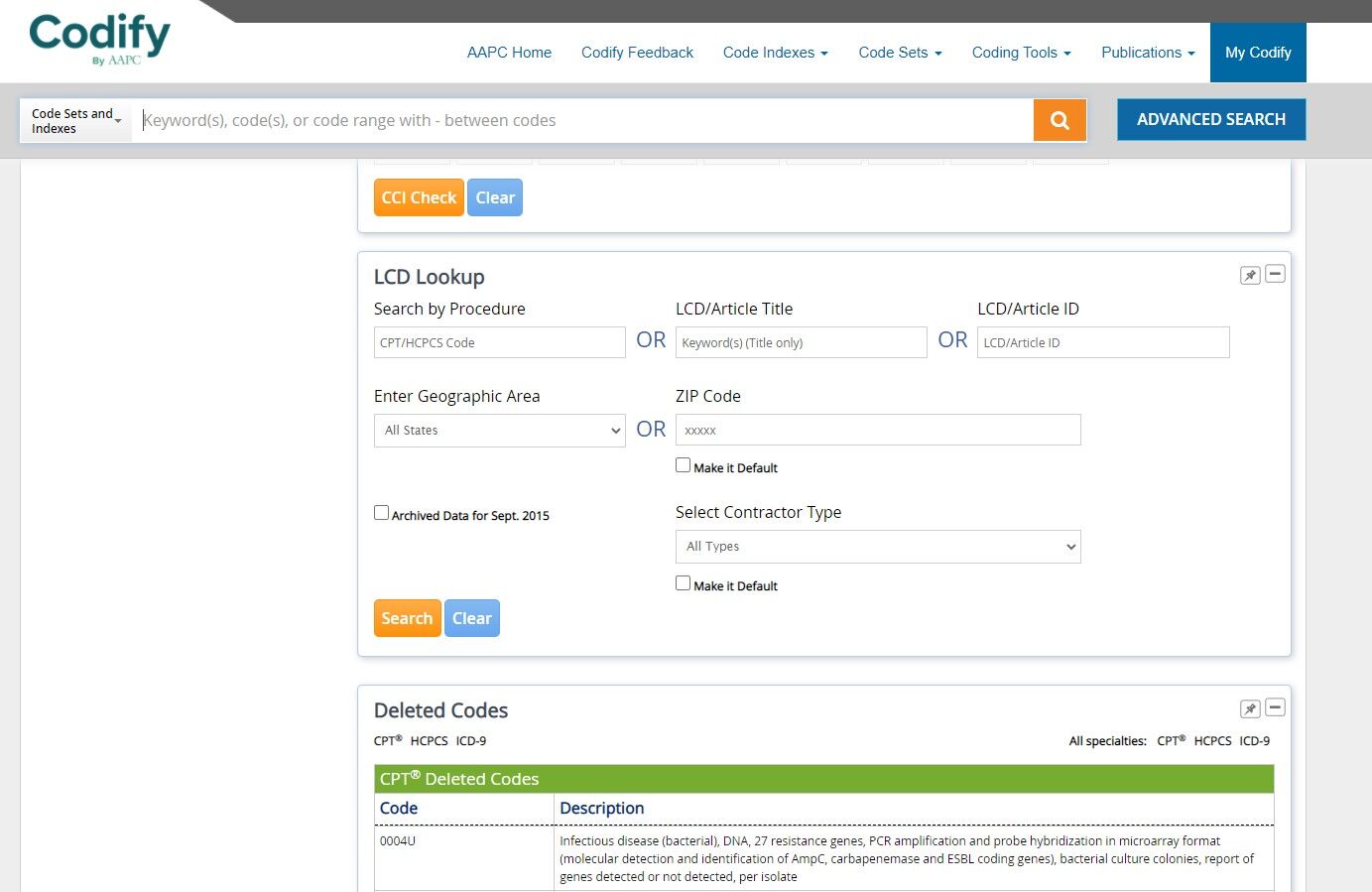Switch to My Codify
The width and height of the screenshot is (1372, 892).
(x=1258, y=53)
